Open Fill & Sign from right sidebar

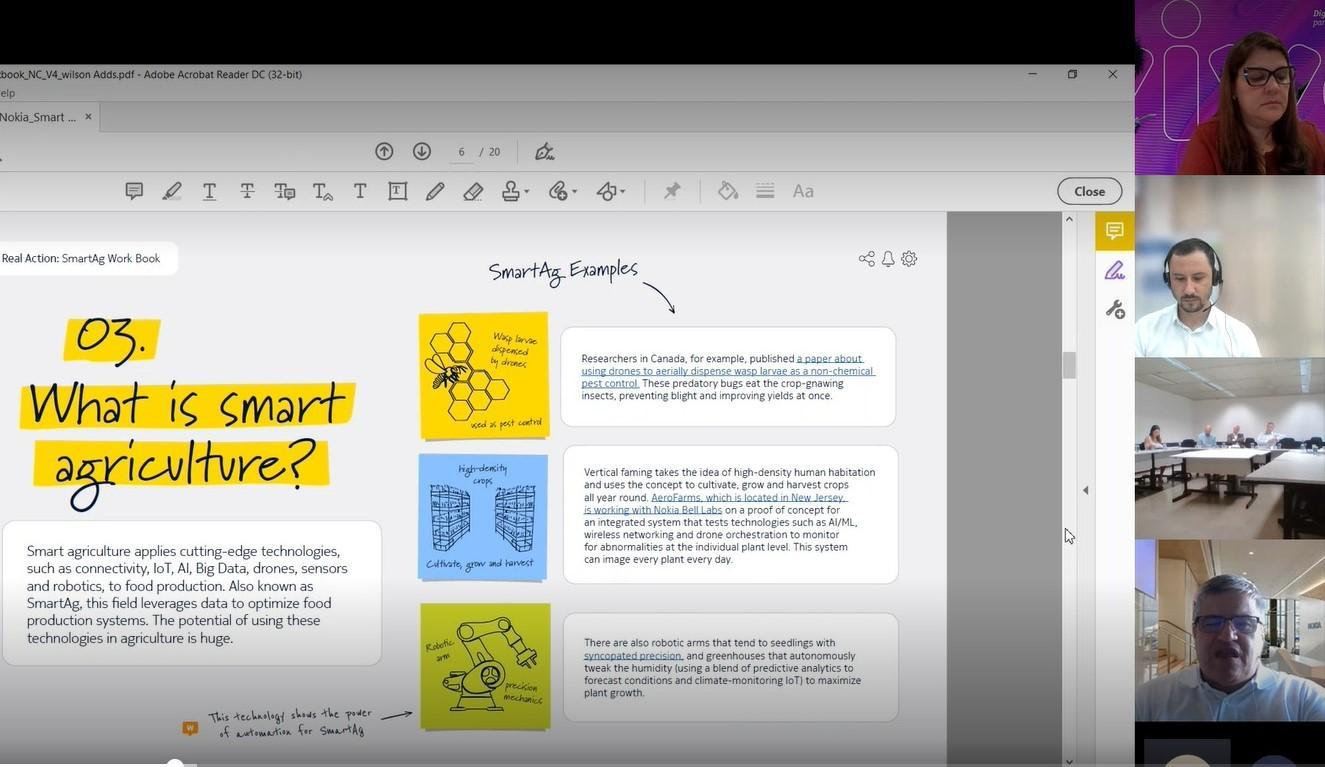pyautogui.click(x=1114, y=271)
